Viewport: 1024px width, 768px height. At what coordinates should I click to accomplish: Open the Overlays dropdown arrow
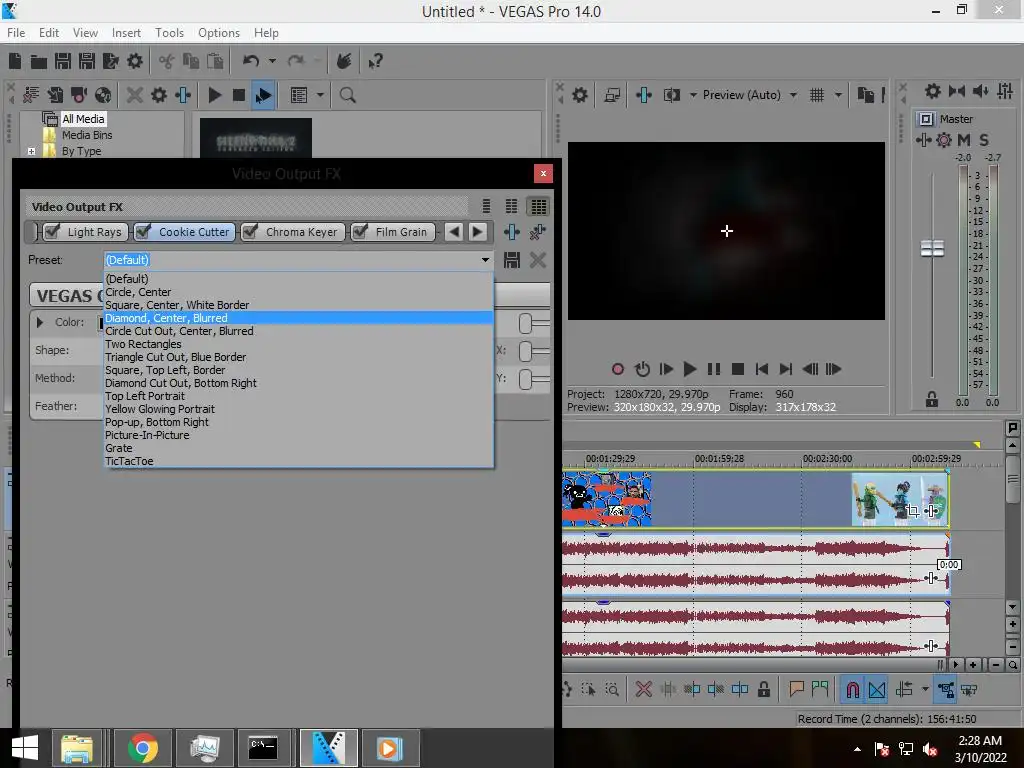pos(839,95)
